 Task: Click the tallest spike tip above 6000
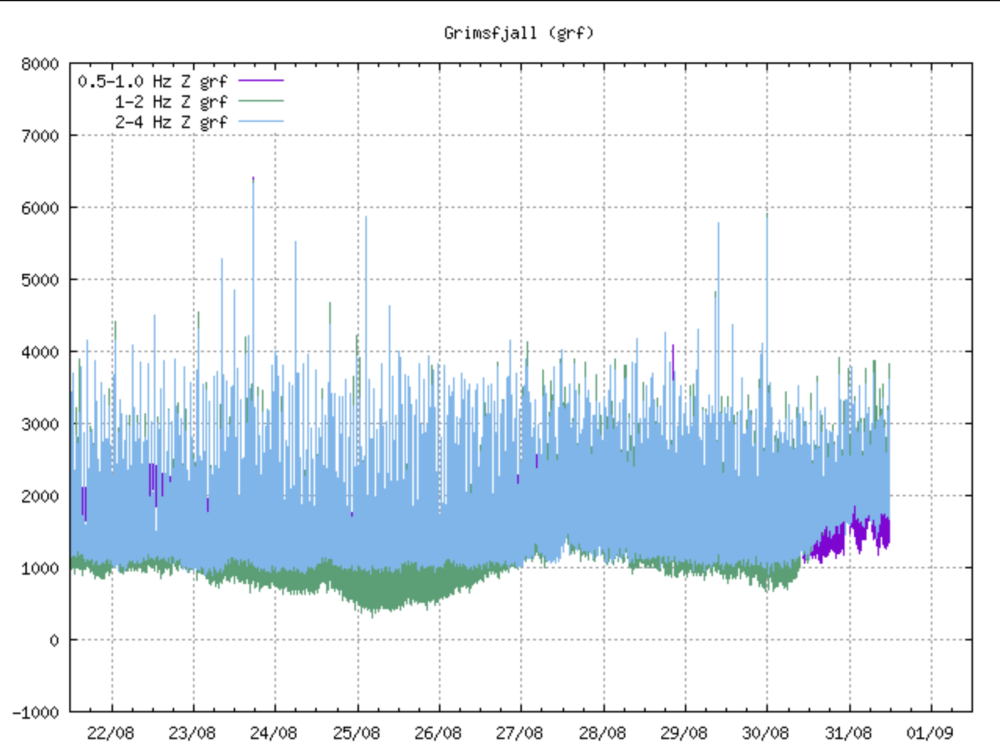[x=253, y=179]
